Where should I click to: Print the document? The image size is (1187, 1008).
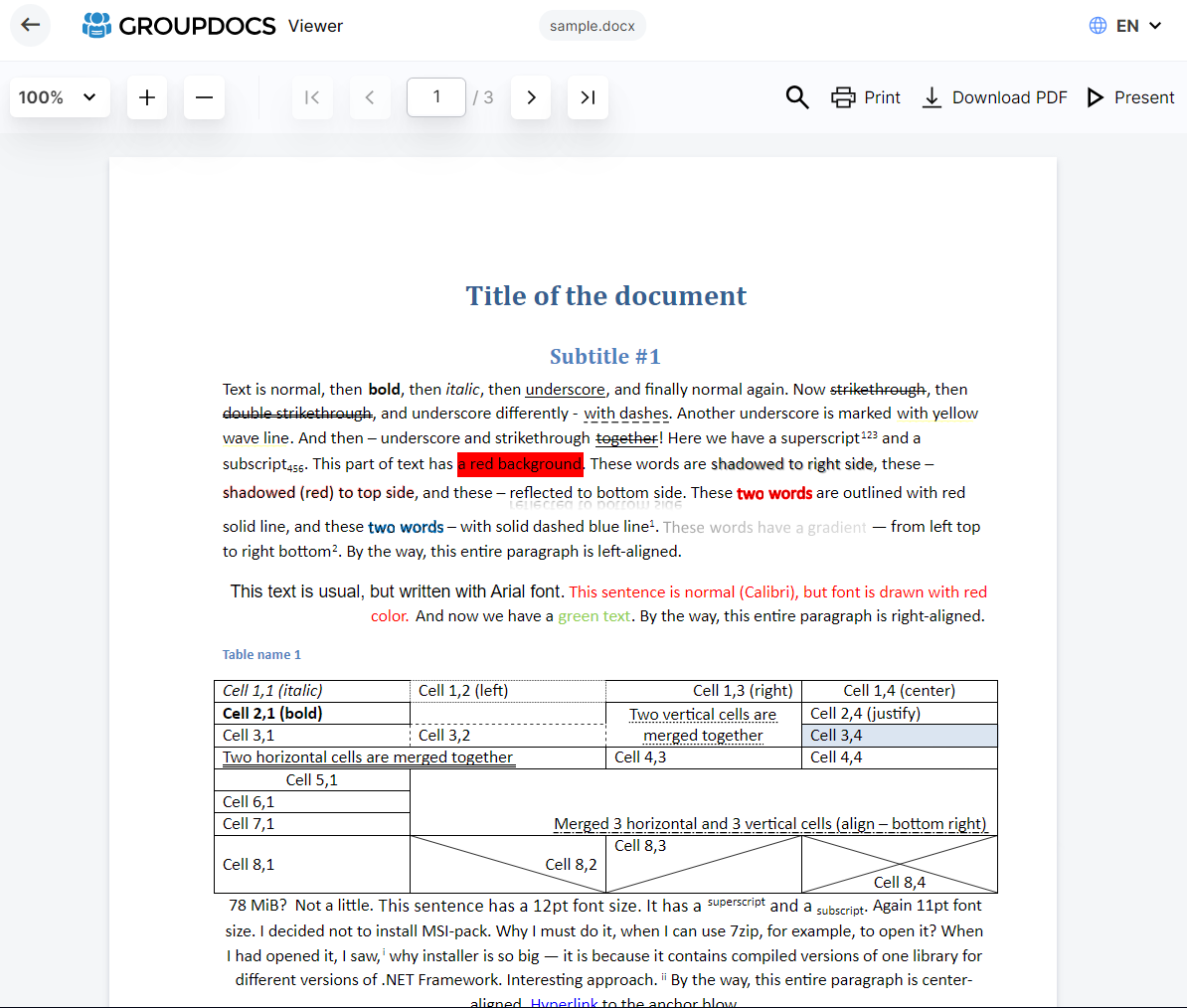866,97
